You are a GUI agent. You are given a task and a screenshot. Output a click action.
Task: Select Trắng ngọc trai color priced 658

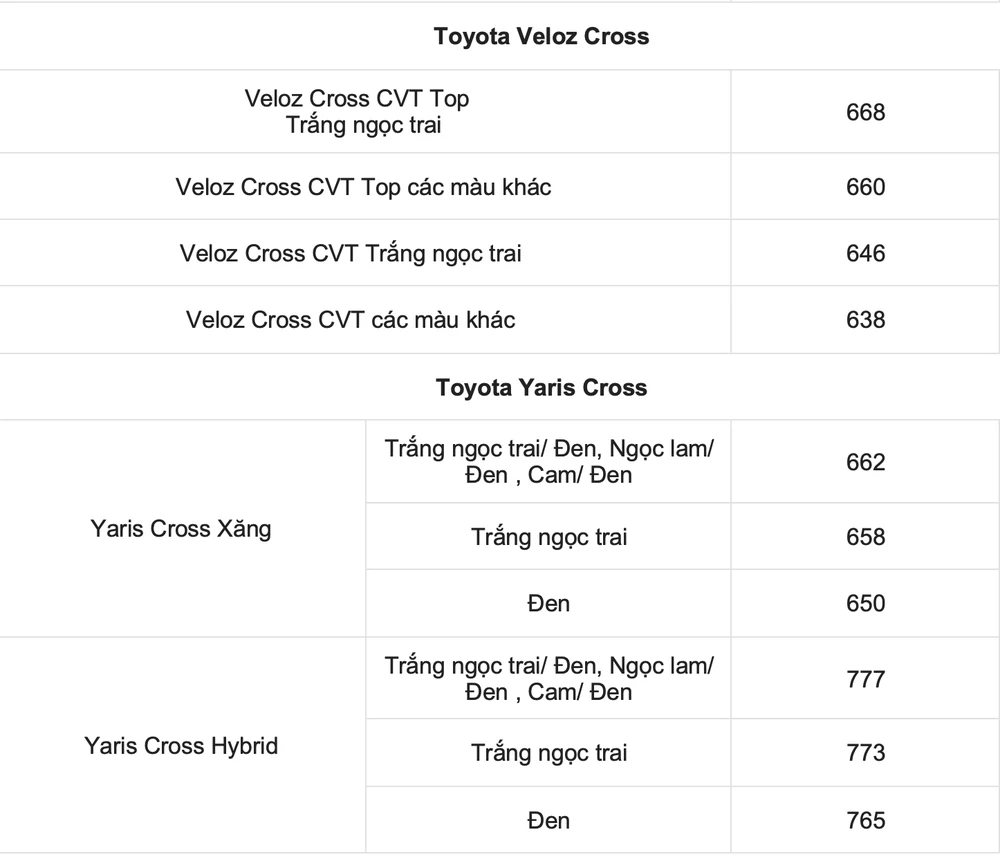coord(549,537)
